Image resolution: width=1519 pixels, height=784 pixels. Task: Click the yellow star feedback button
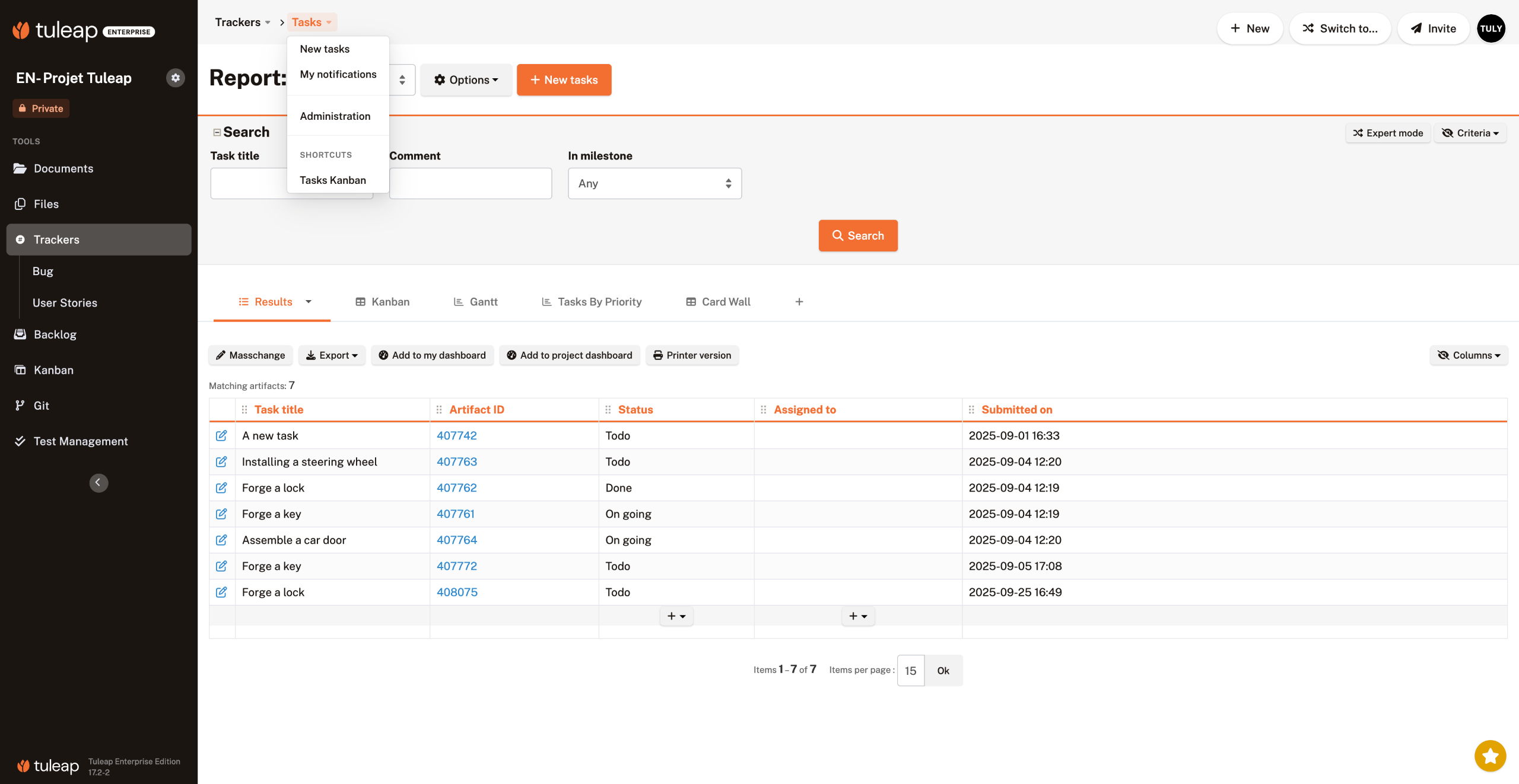pyautogui.click(x=1490, y=756)
